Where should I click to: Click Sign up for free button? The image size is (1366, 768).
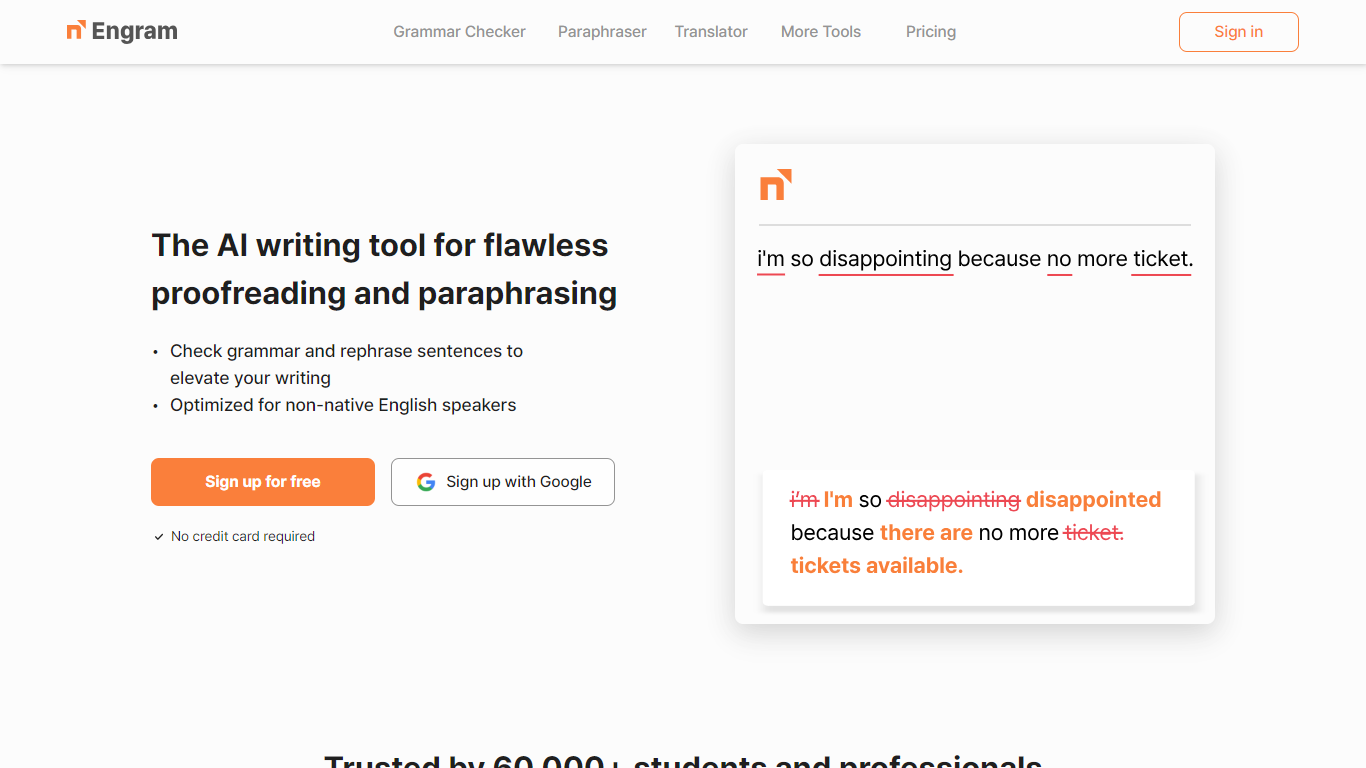[263, 482]
